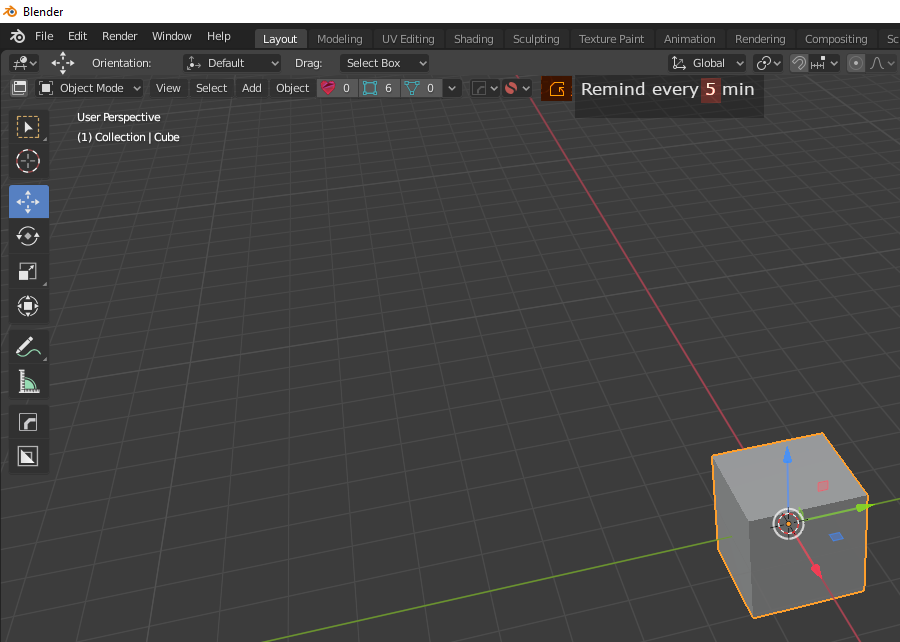
Task: Select the Select Box tool icon
Action: click(28, 127)
